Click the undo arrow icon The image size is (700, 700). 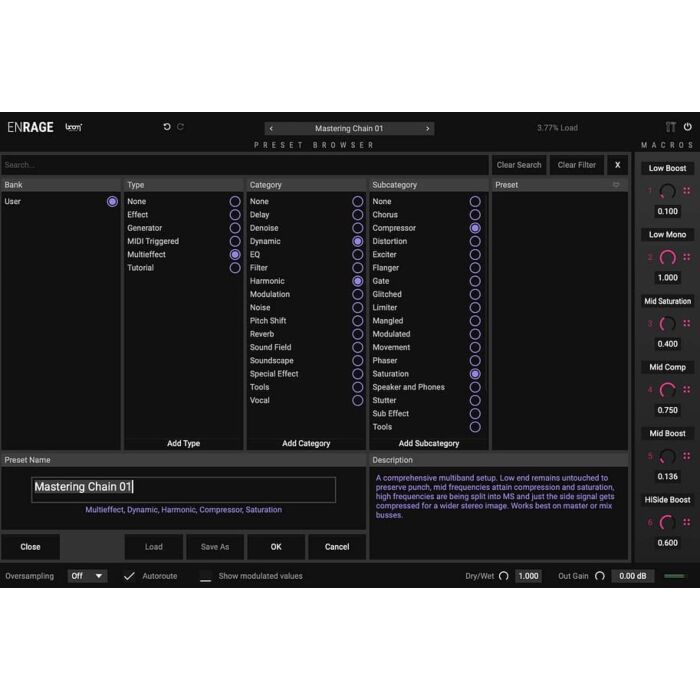tap(167, 127)
